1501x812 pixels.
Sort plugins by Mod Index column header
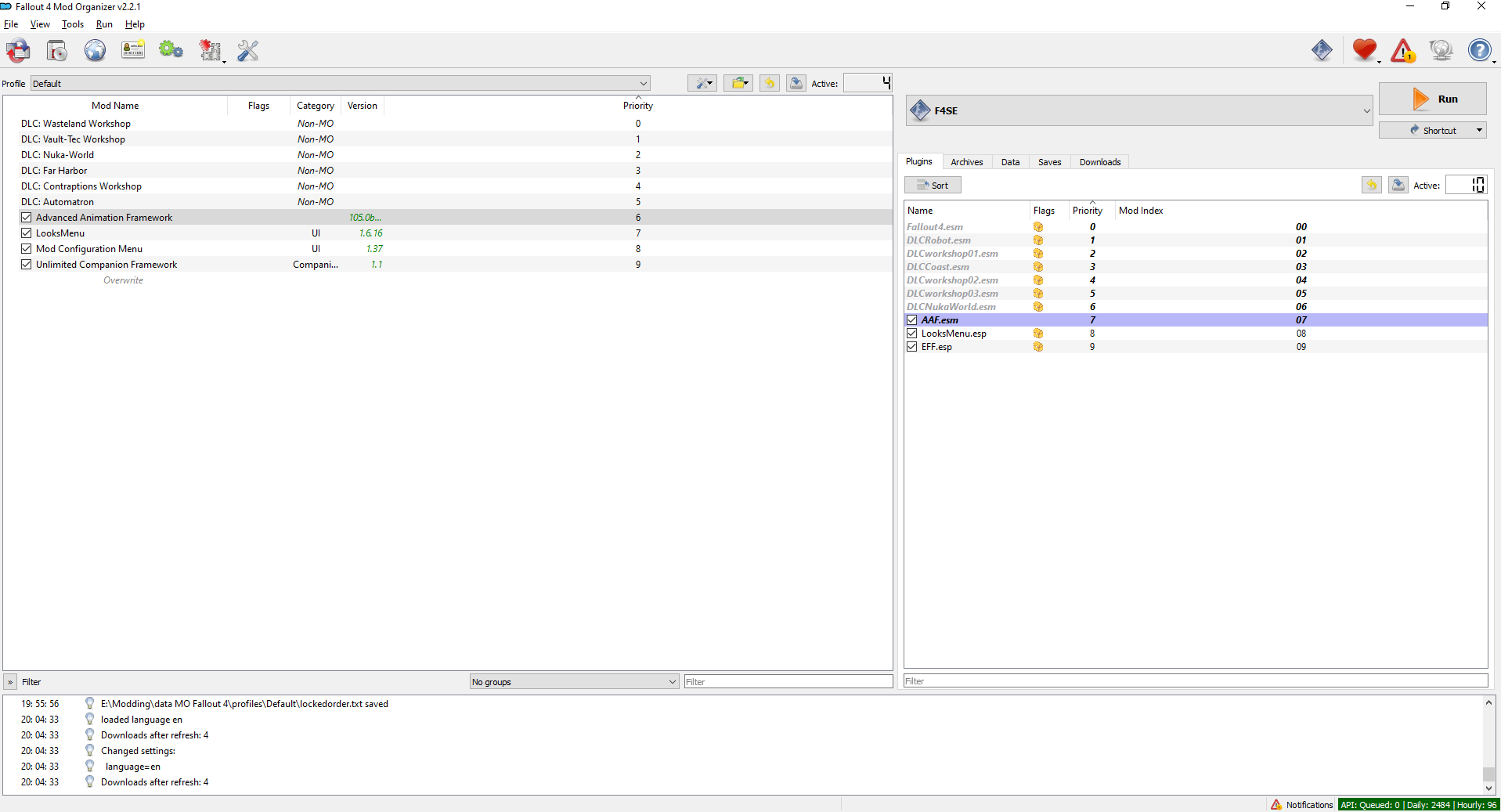[1301, 211]
